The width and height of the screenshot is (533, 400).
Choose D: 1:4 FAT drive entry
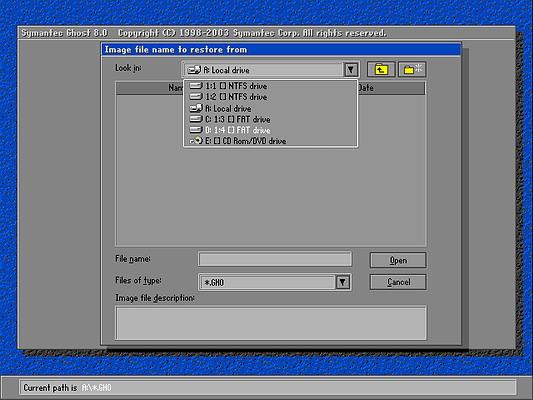pyautogui.click(x=271, y=130)
